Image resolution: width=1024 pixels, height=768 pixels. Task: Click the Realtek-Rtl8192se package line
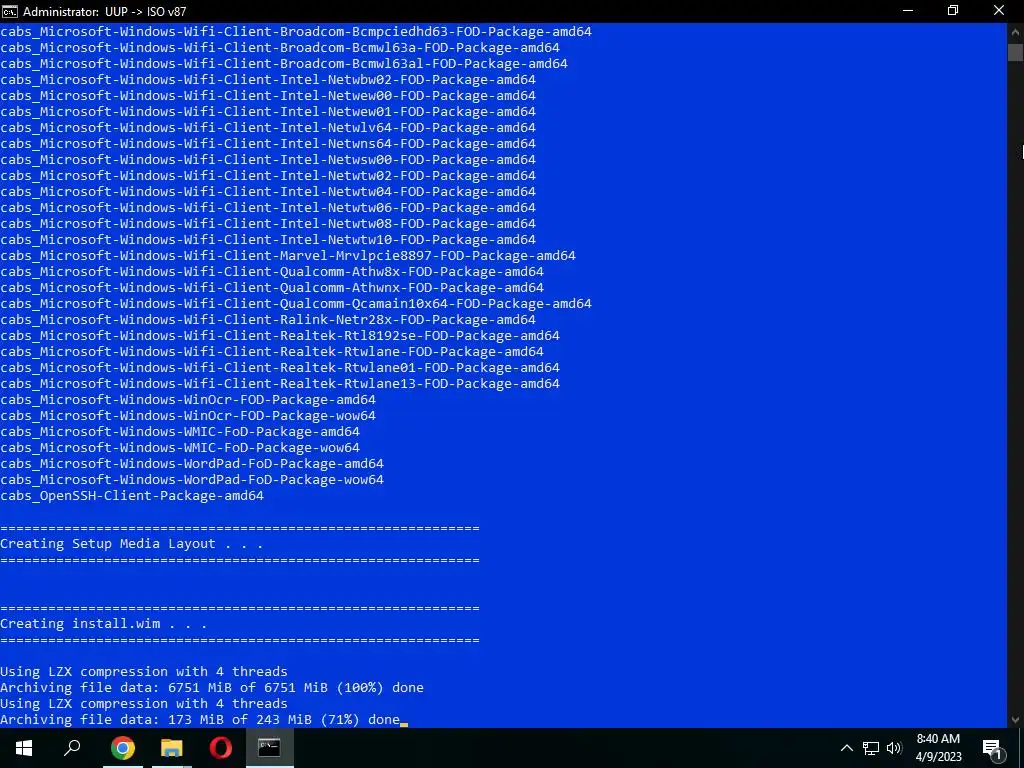pyautogui.click(x=280, y=336)
